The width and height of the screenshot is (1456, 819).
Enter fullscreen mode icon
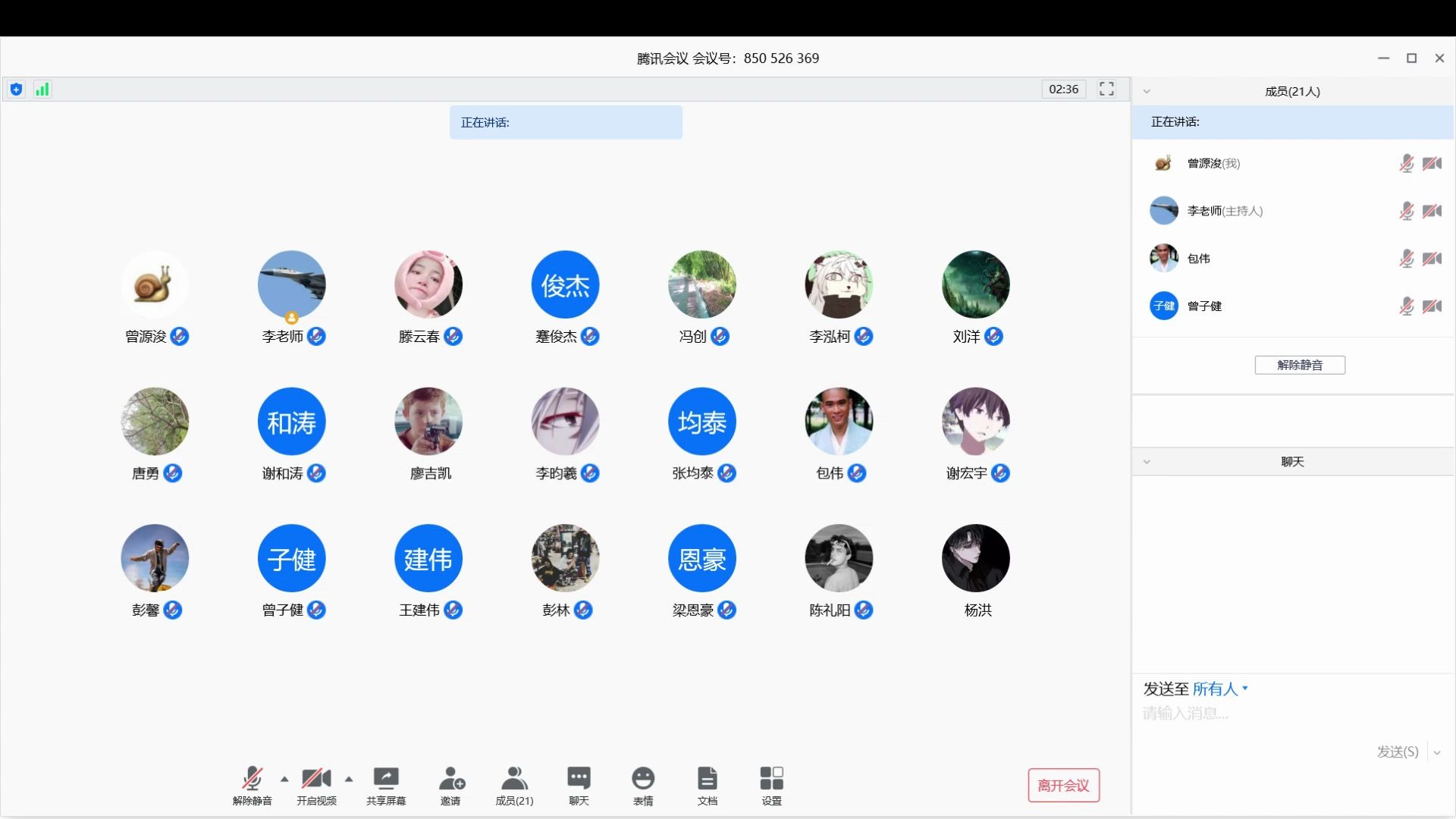click(1106, 89)
